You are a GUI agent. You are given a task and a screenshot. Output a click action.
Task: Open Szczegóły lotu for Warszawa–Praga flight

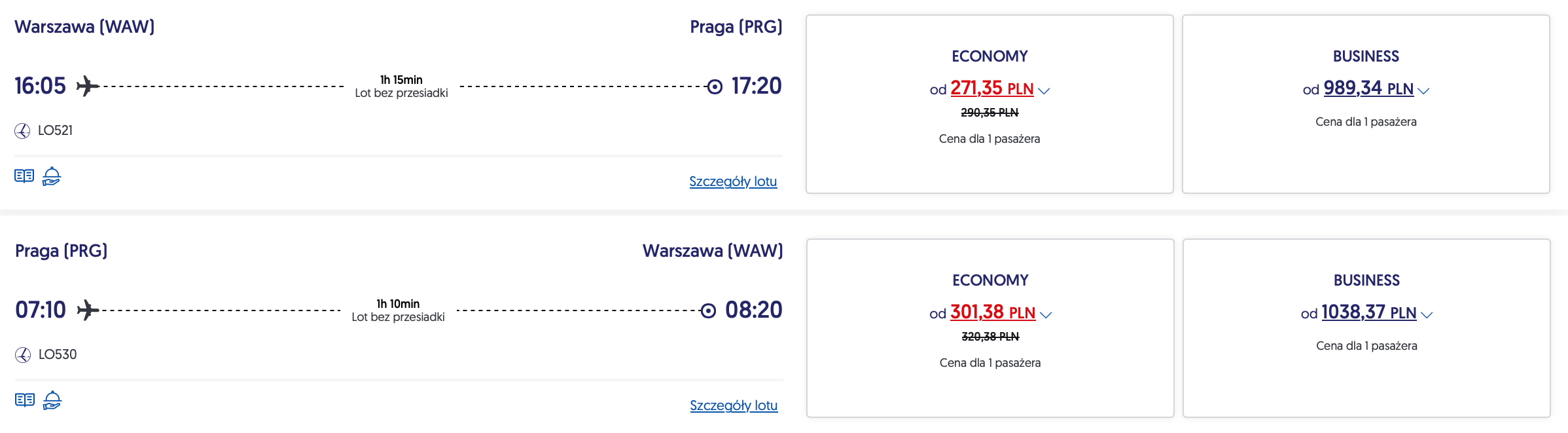click(x=733, y=181)
